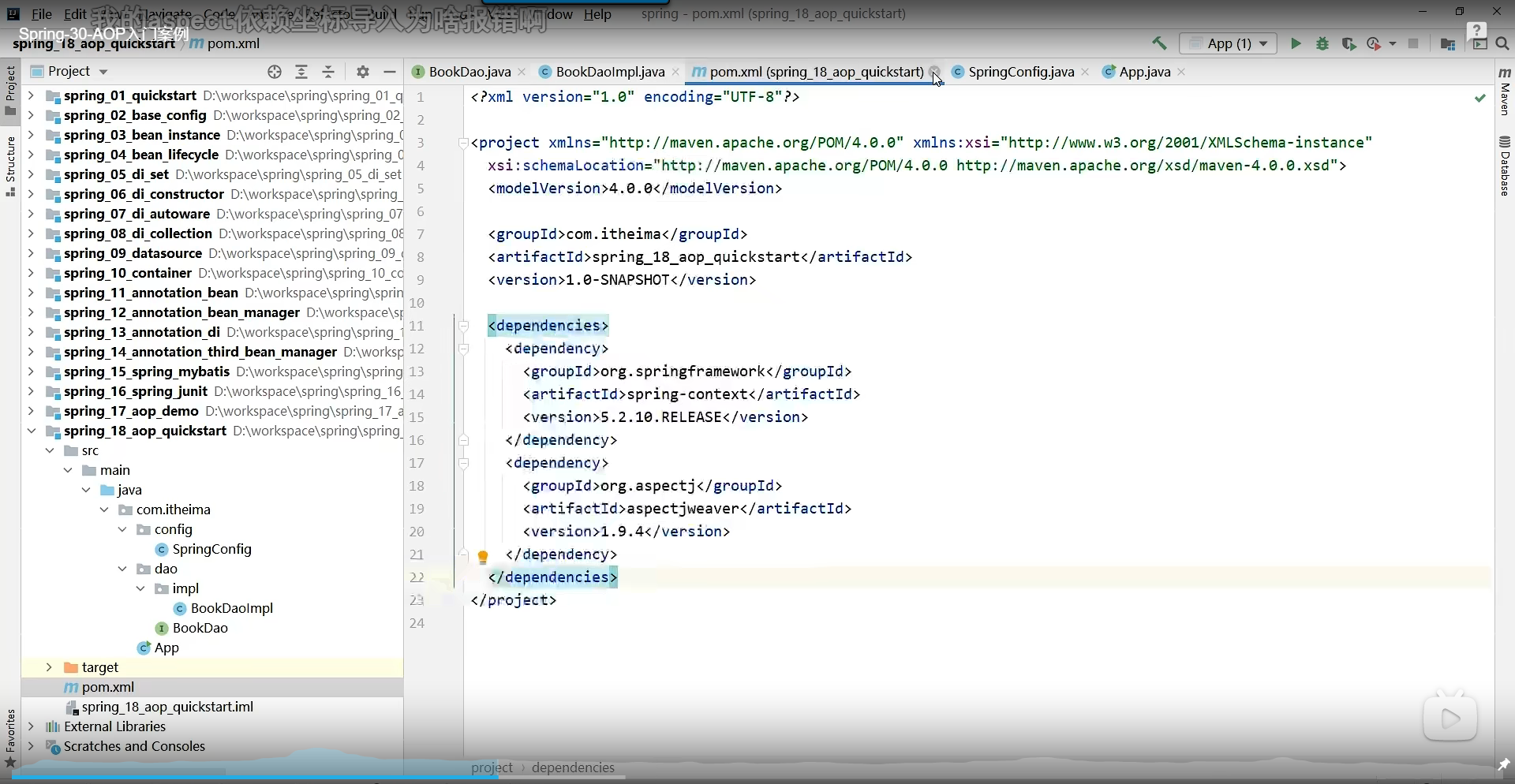Open Search Everywhere magnifier icon

pyautogui.click(x=1502, y=43)
